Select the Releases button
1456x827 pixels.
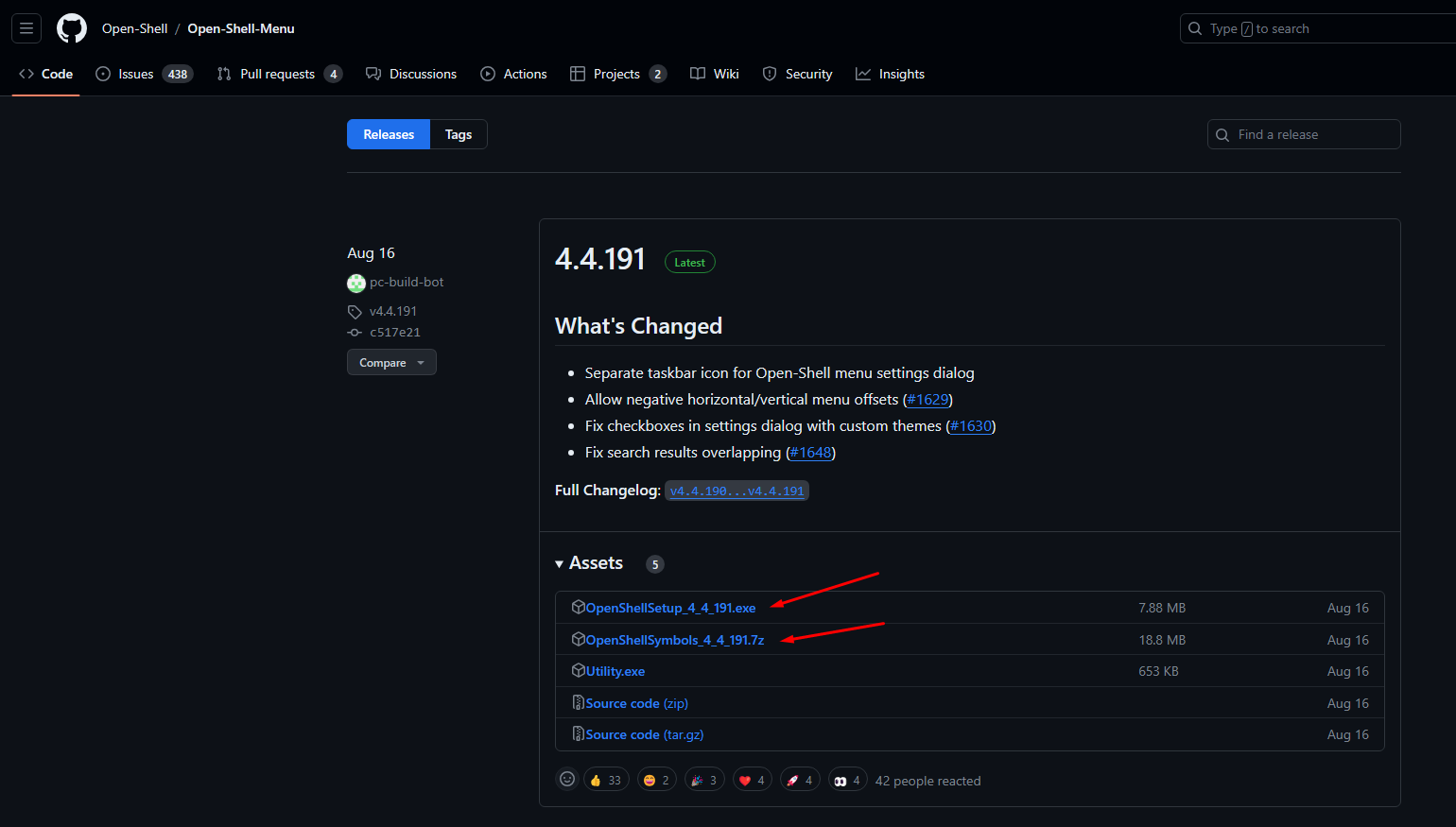pyautogui.click(x=389, y=134)
